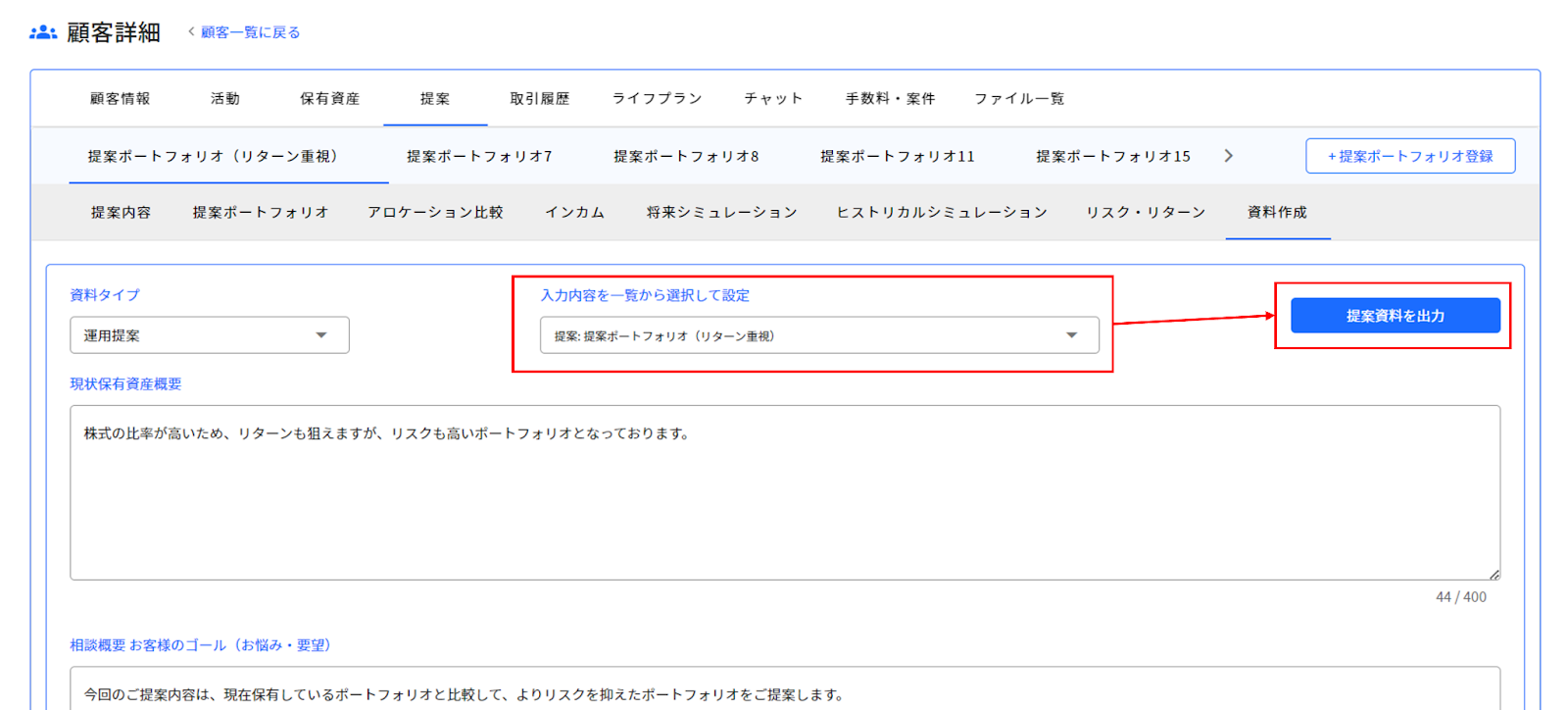Open the 提案ポートフォリオ sub-tab in the gray bar
Image resolution: width=1568 pixels, height=710 pixels.
(261, 212)
